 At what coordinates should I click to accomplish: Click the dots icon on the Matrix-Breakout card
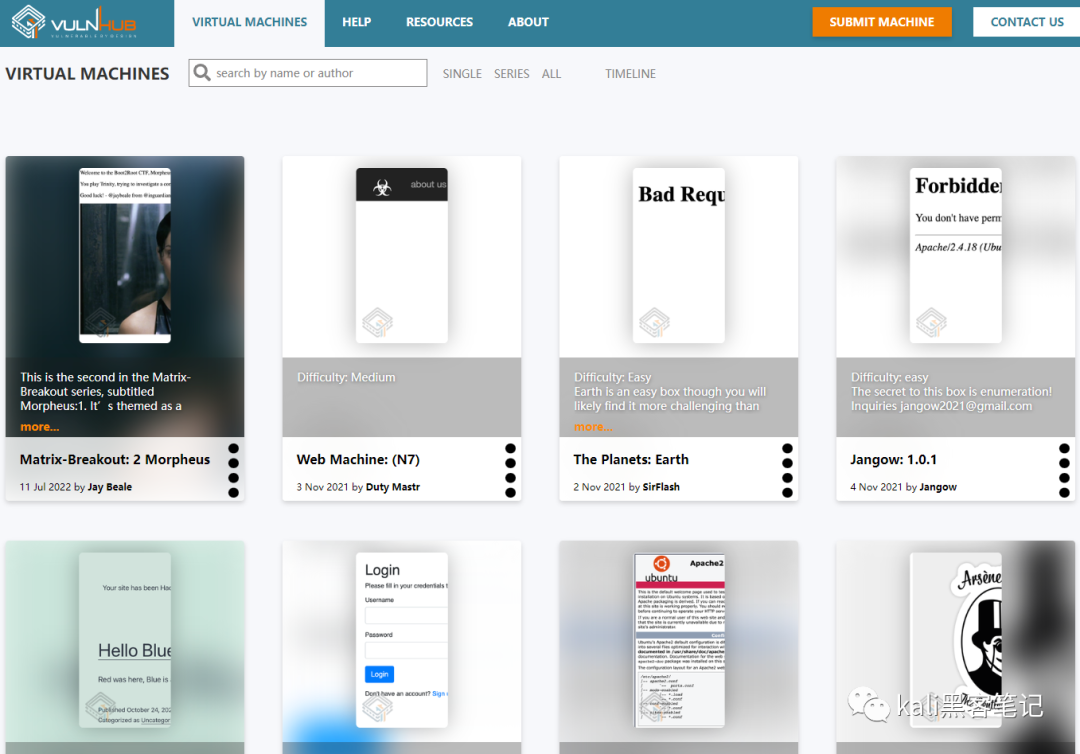point(233,470)
